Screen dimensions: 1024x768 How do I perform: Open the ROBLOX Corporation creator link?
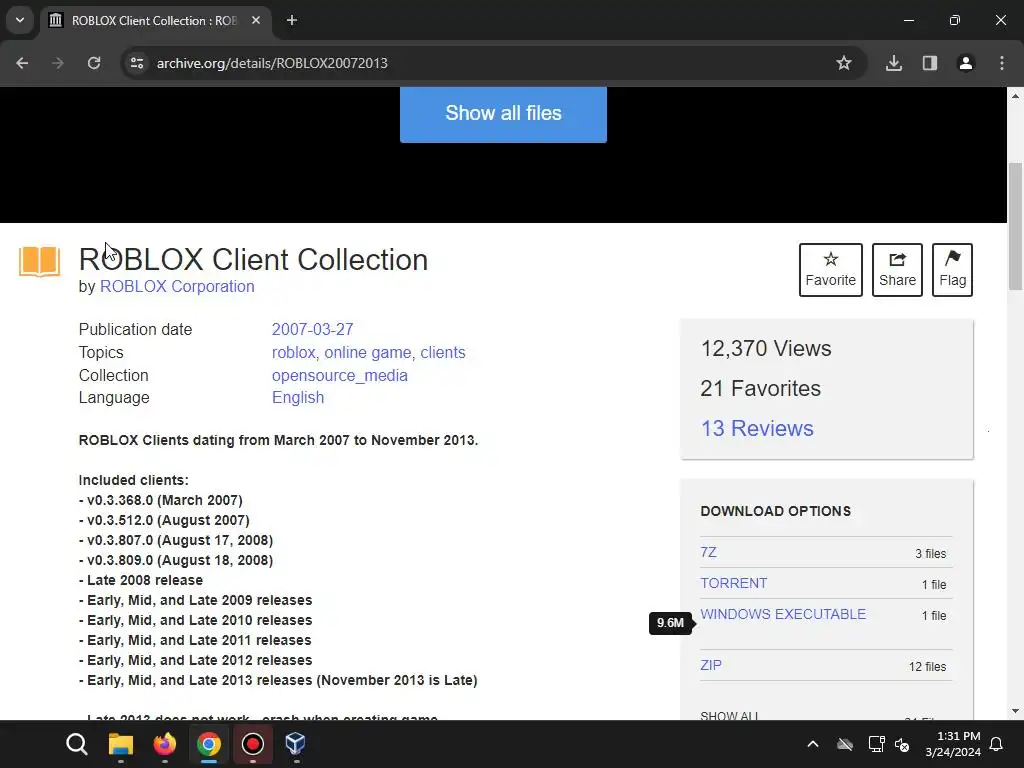177,287
